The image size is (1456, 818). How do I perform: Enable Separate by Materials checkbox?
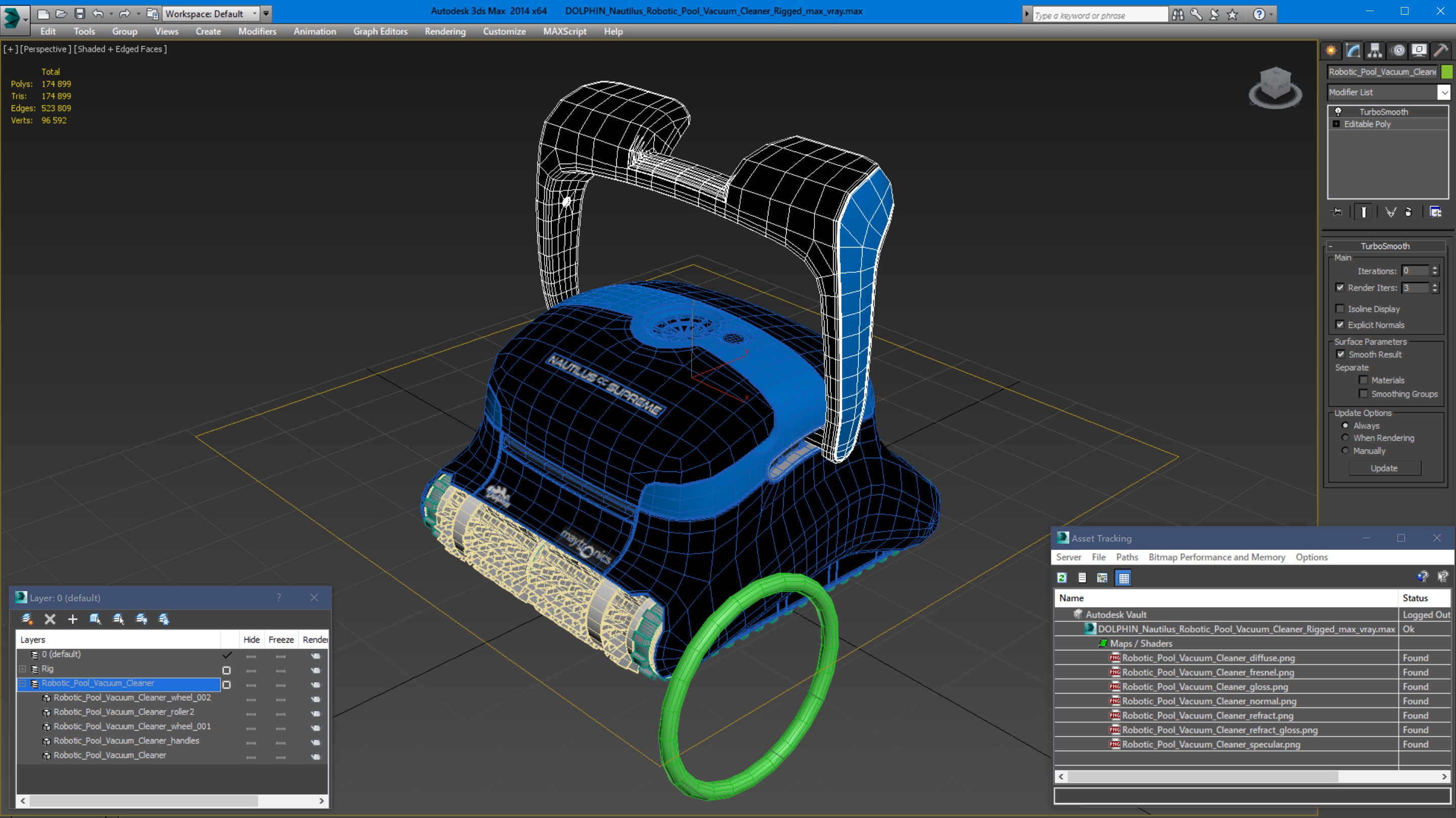coord(1363,380)
